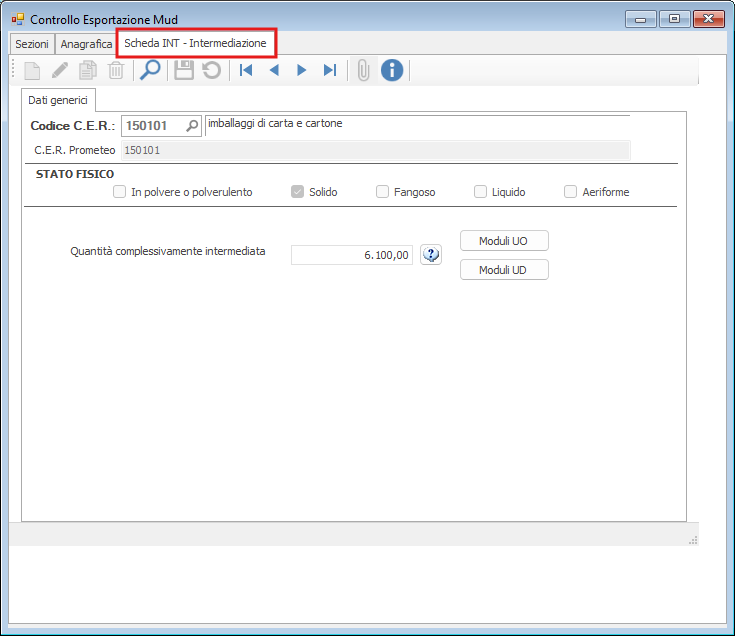The height and width of the screenshot is (636, 735).
Task: Click the paperclip attachment icon
Action: [363, 70]
